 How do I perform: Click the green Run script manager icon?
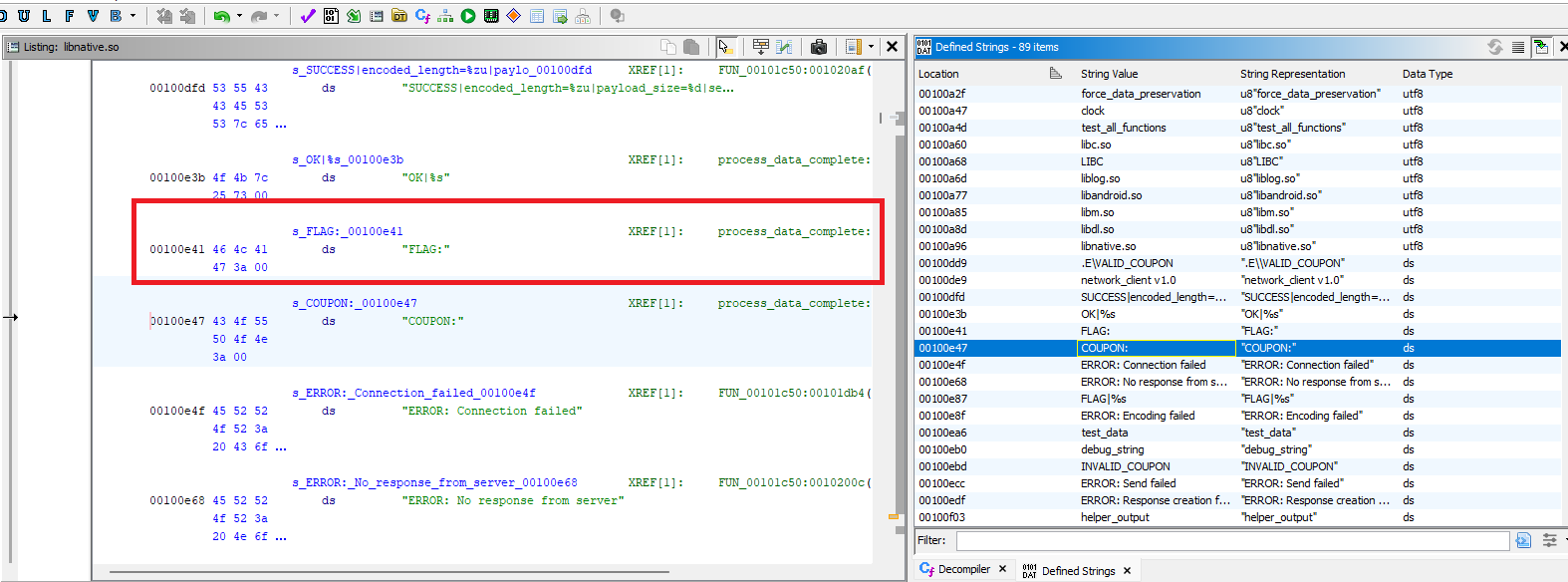coord(468,16)
